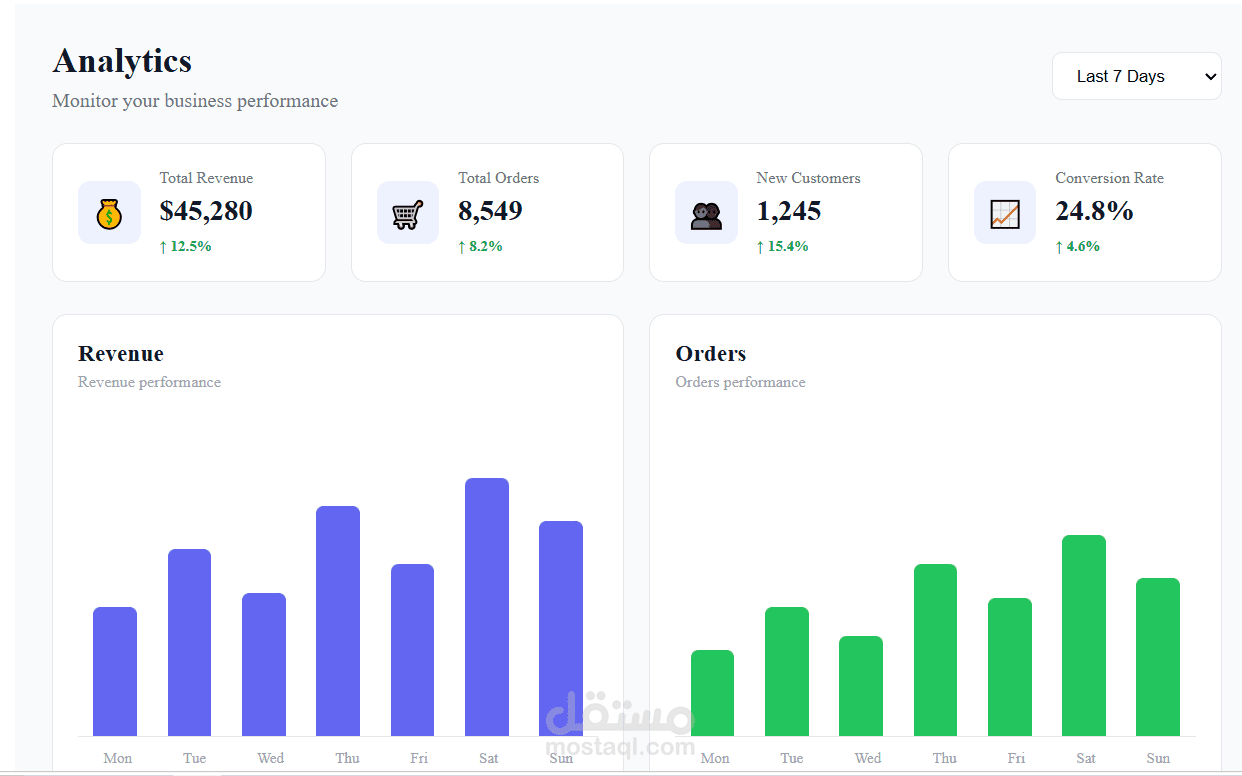Screen dimensions: 1242x776
Task: Click the 4.6% conversion growth indicator
Action: coord(1077,246)
